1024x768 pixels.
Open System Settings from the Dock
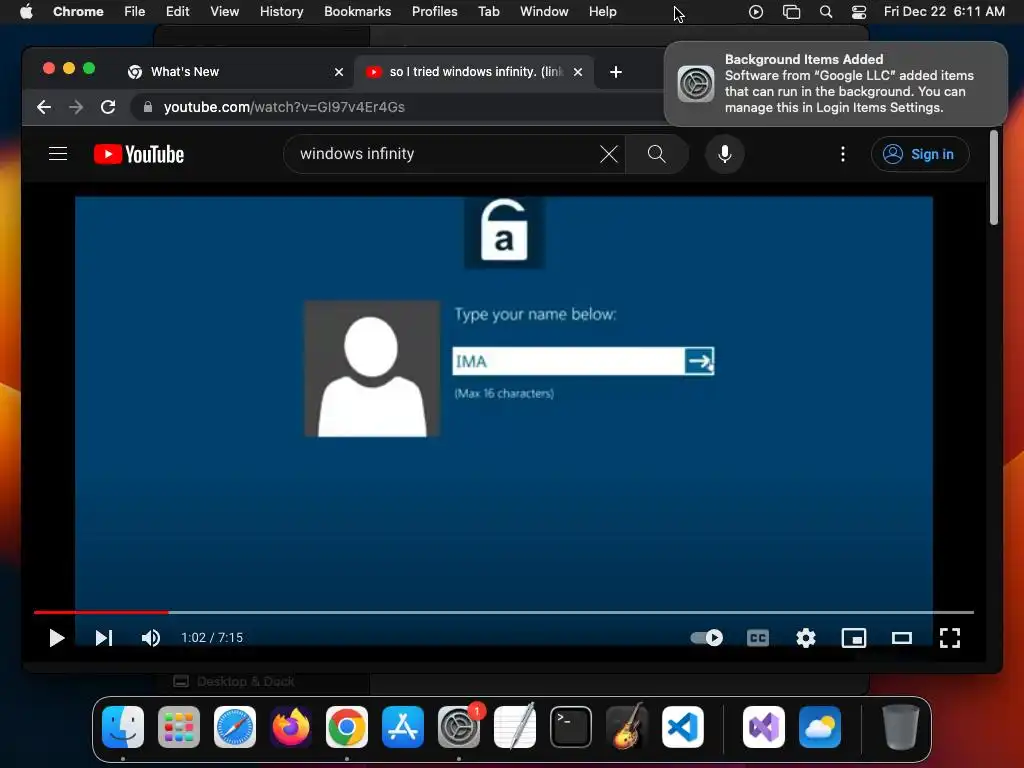click(x=458, y=727)
